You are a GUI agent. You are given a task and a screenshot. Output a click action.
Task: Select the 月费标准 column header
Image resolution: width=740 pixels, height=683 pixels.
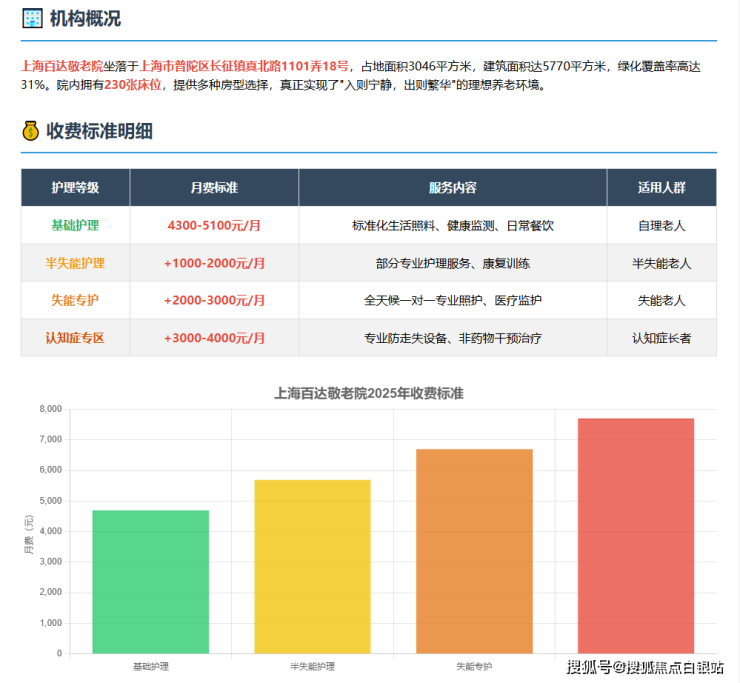pyautogui.click(x=213, y=188)
